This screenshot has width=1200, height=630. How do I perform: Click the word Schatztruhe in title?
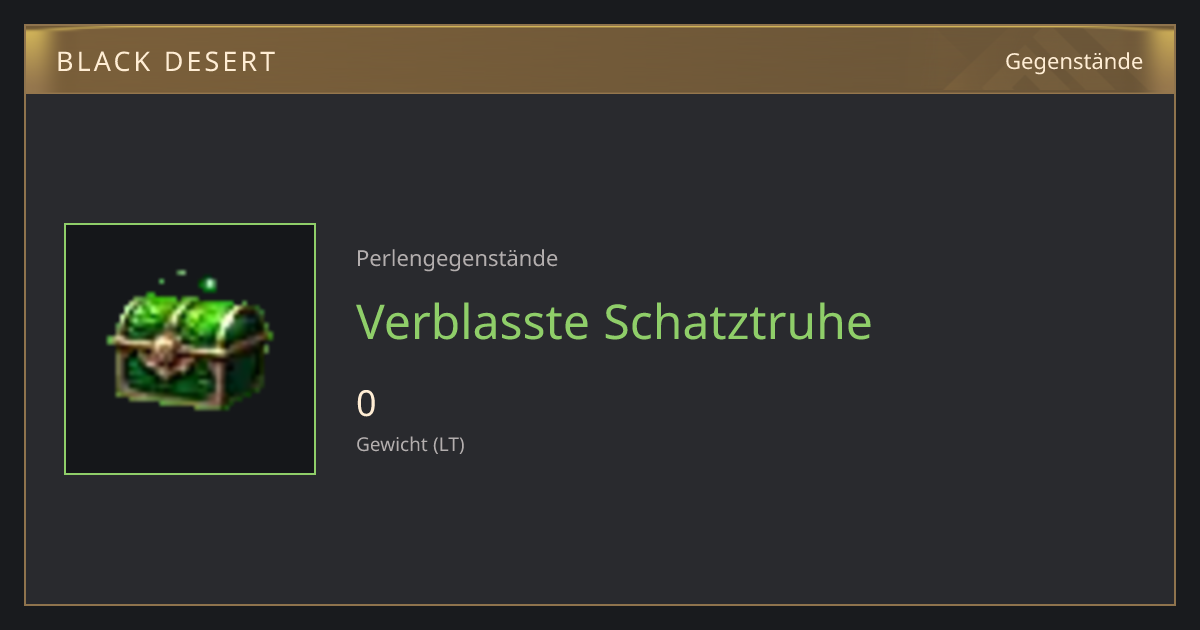(x=738, y=321)
